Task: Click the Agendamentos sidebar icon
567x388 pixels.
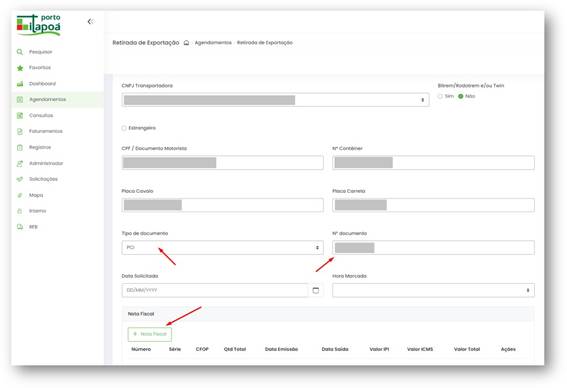Action: point(20,99)
